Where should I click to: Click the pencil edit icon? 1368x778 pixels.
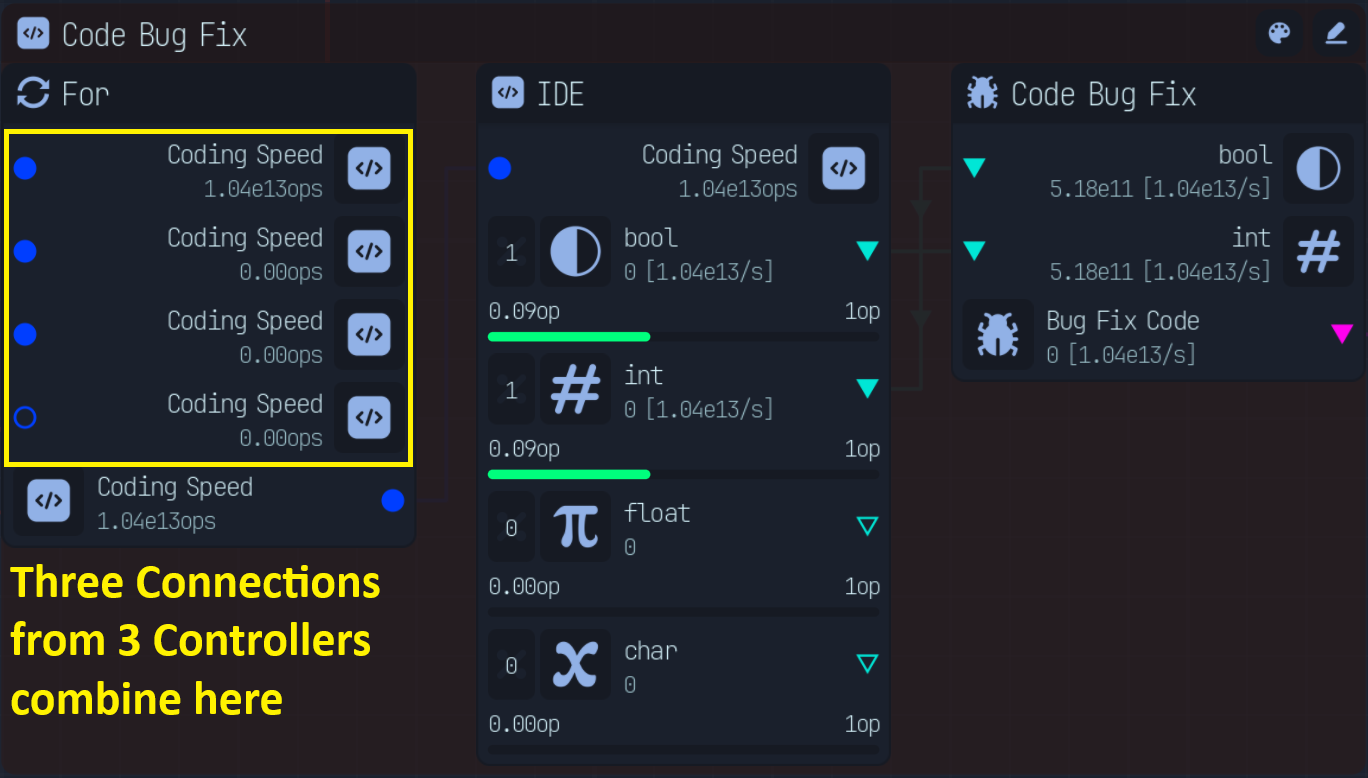[x=1336, y=34]
